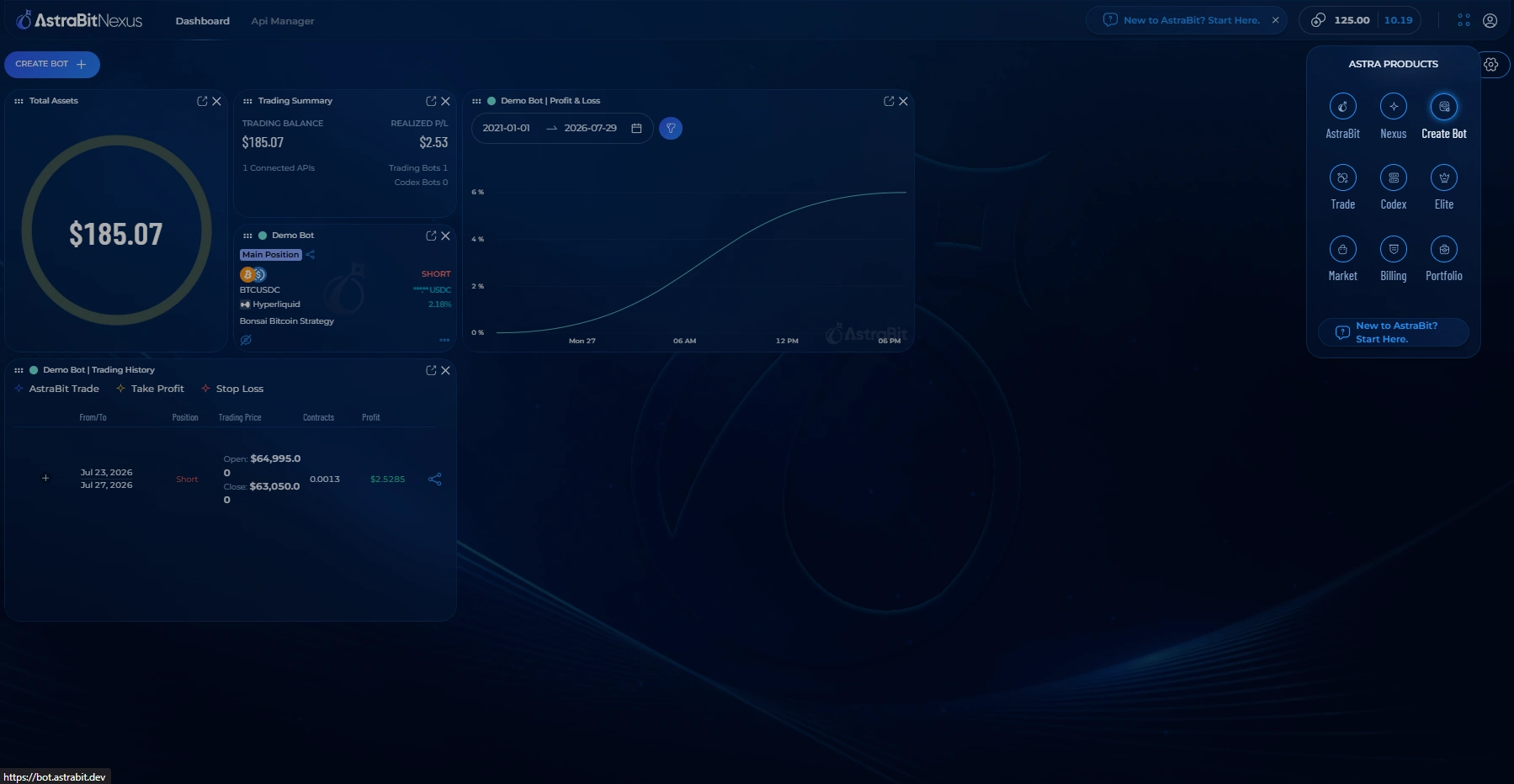Image resolution: width=1514 pixels, height=784 pixels.
Task: Share the Demo Bot Main Position
Action: click(311, 255)
